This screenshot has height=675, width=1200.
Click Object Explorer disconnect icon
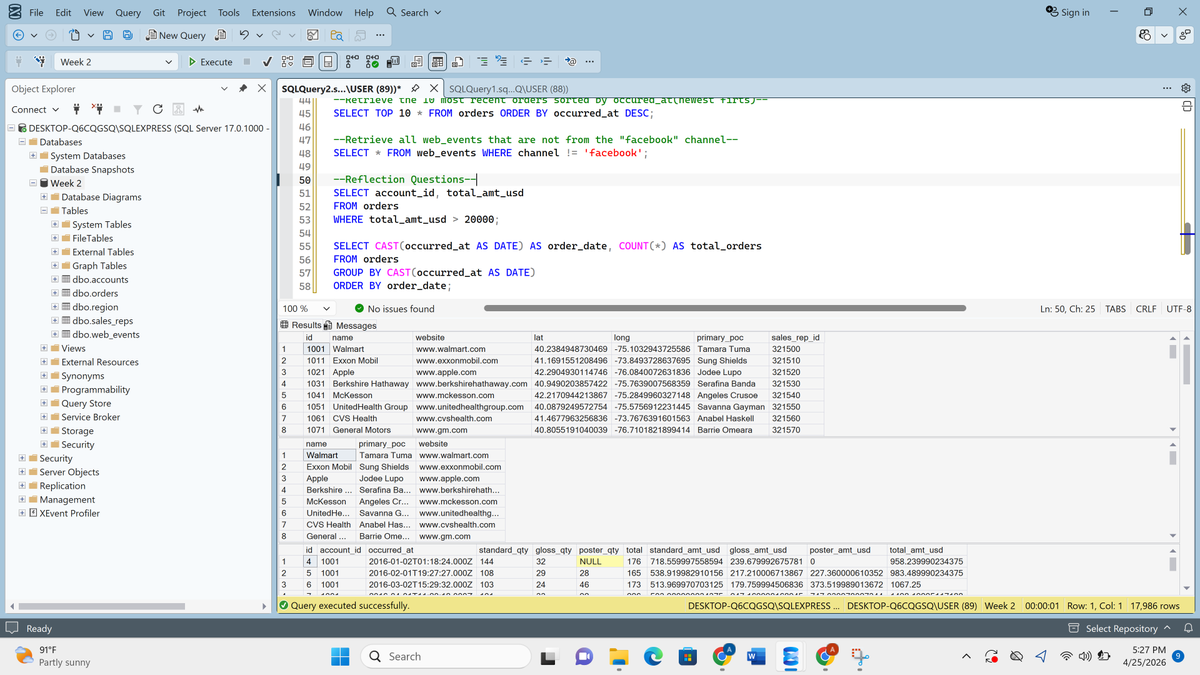96,109
